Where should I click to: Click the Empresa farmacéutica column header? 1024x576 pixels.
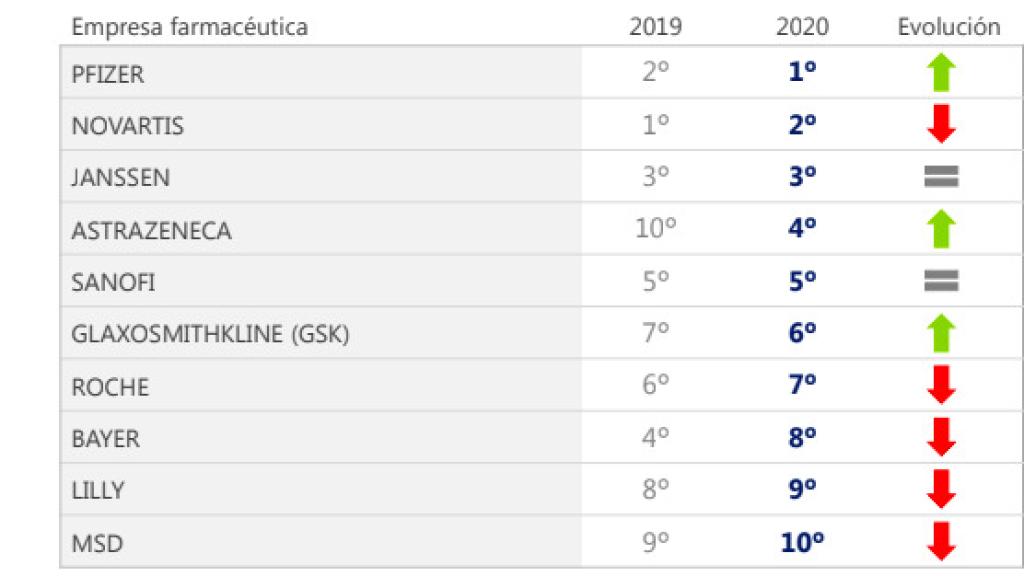pyautogui.click(x=189, y=27)
